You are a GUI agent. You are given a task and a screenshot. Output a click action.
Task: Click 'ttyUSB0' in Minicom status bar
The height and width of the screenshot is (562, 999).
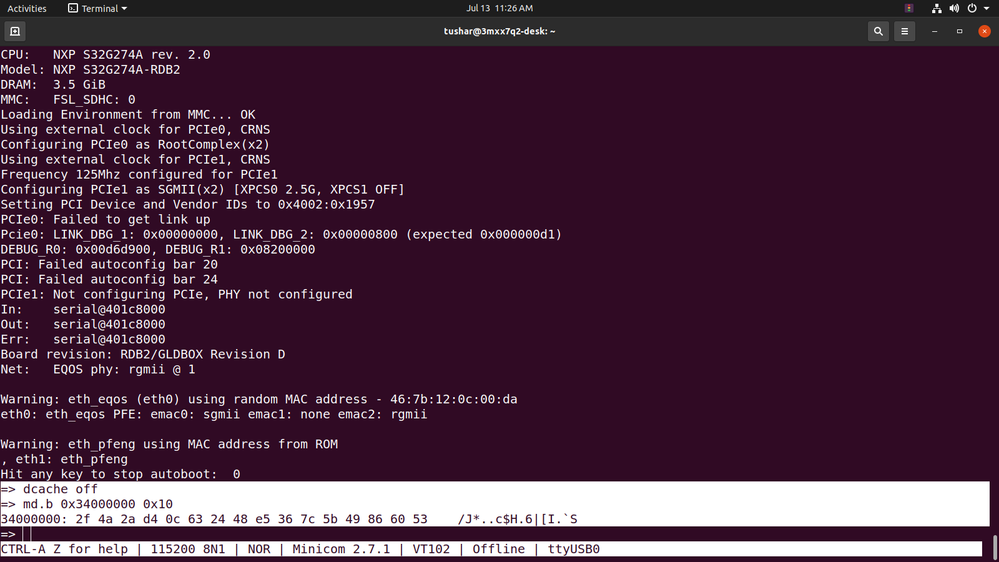pyautogui.click(x=573, y=549)
